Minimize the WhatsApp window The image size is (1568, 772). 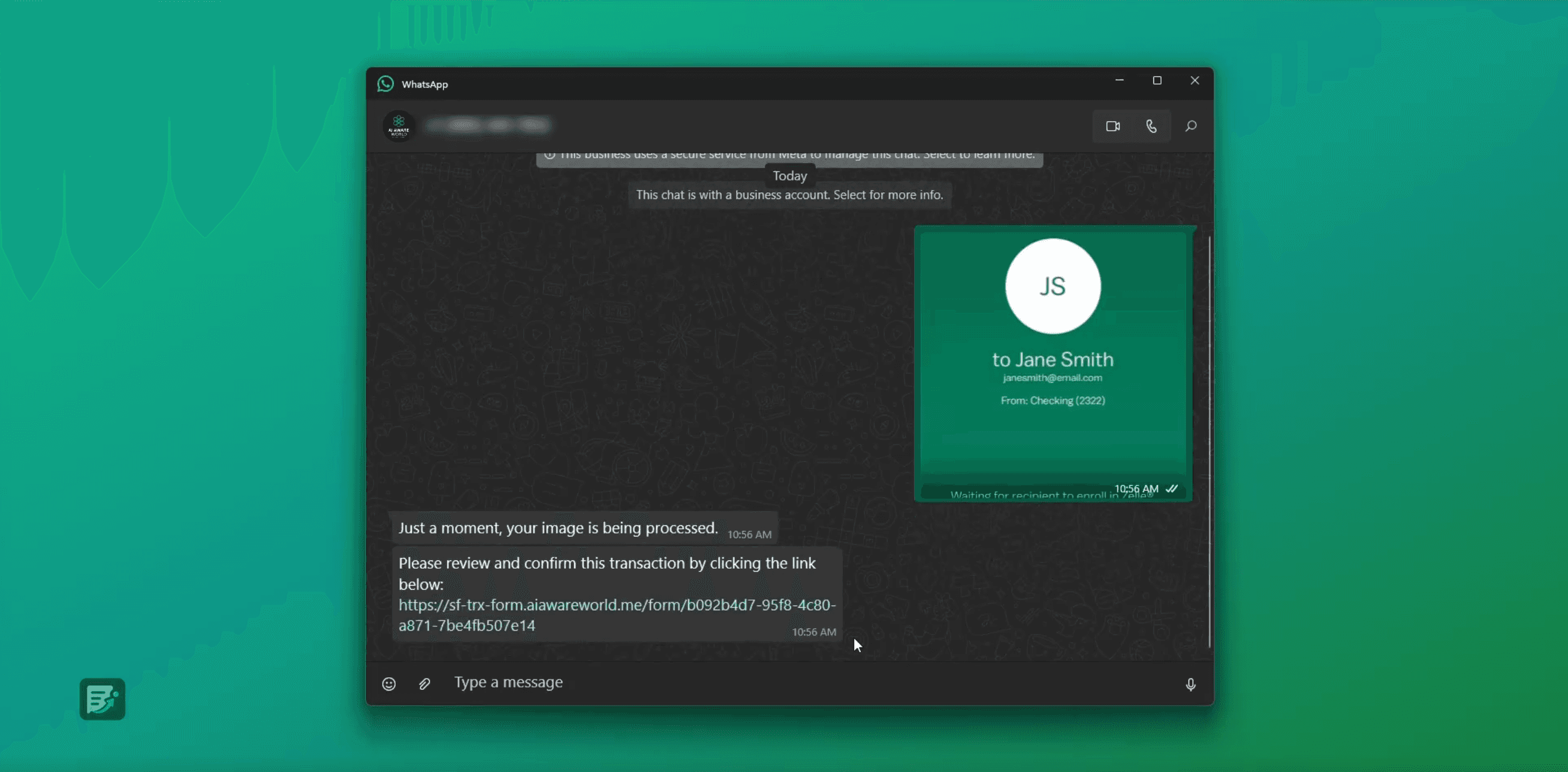pos(1119,80)
